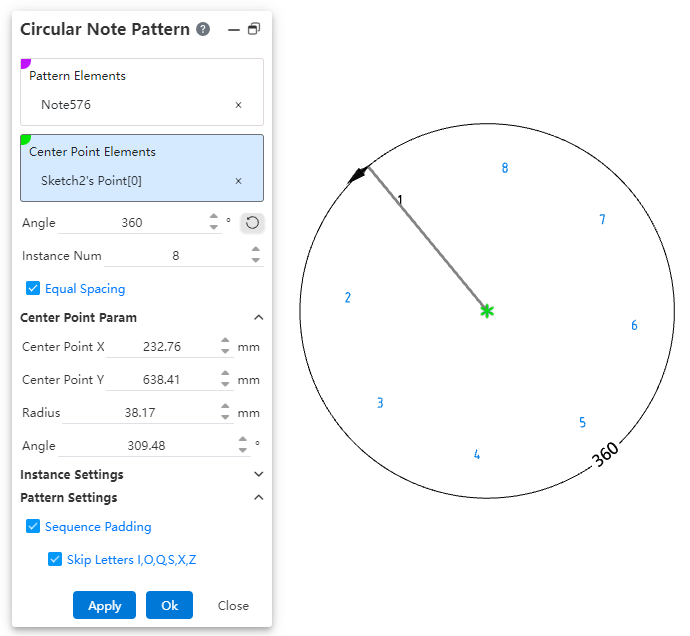Disable Sequence Padding option
The image size is (690, 636).
33,527
